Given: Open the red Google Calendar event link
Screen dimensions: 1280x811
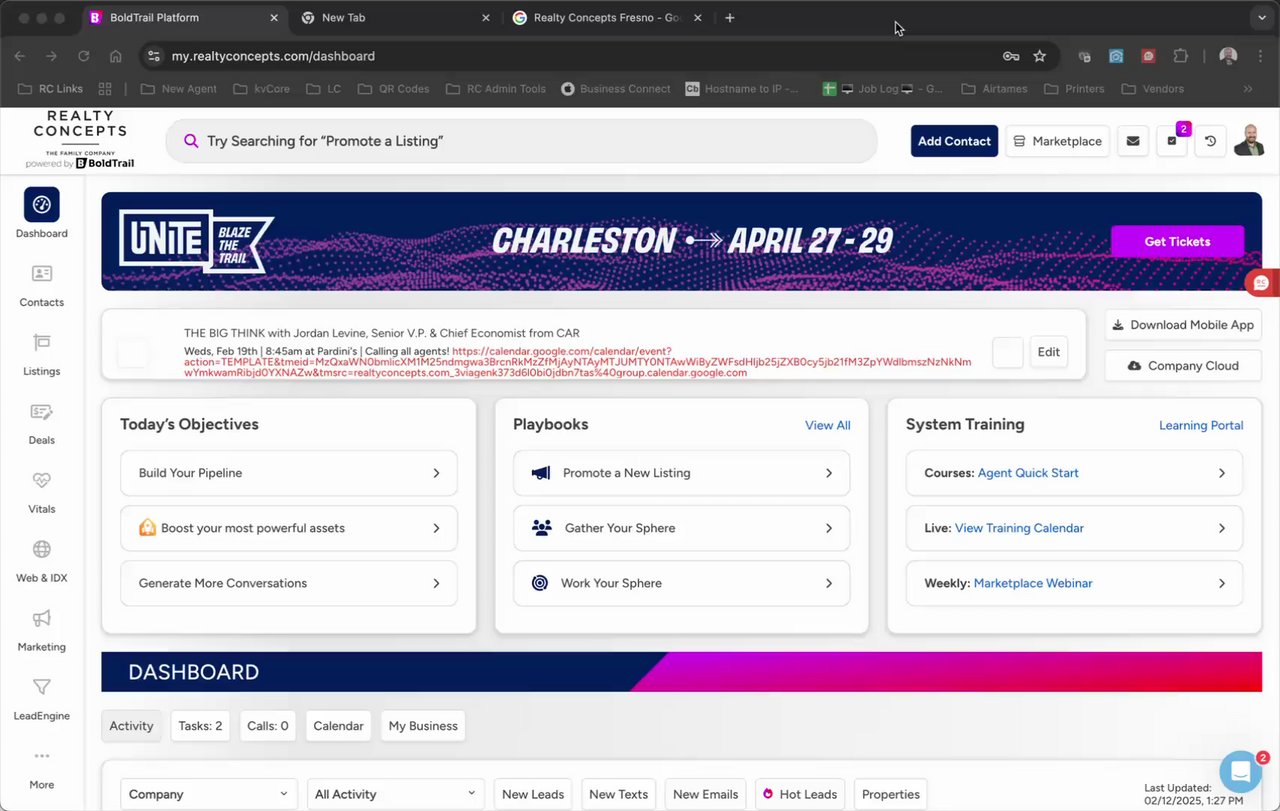Looking at the screenshot, I should point(578,362).
